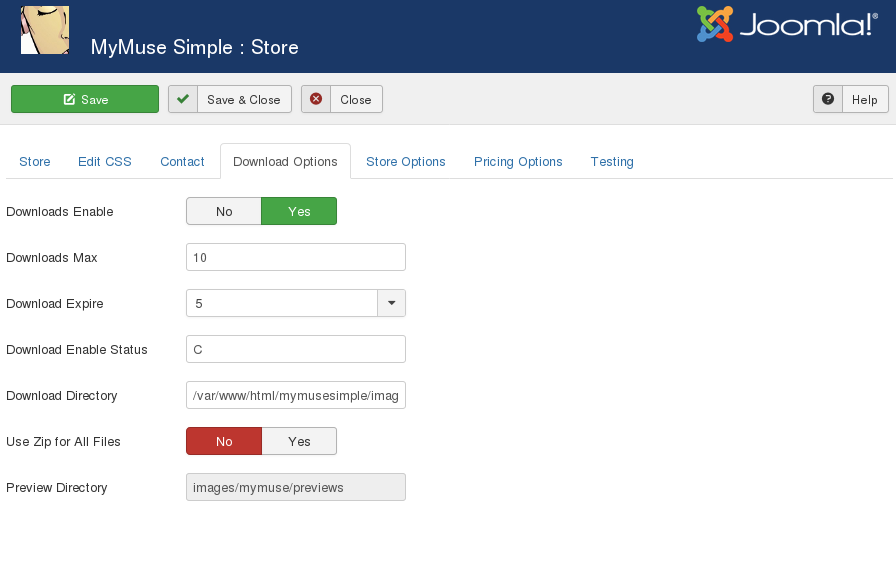Click the Download Enable Status field
The height and width of the screenshot is (571, 896).
pyautogui.click(x=296, y=349)
